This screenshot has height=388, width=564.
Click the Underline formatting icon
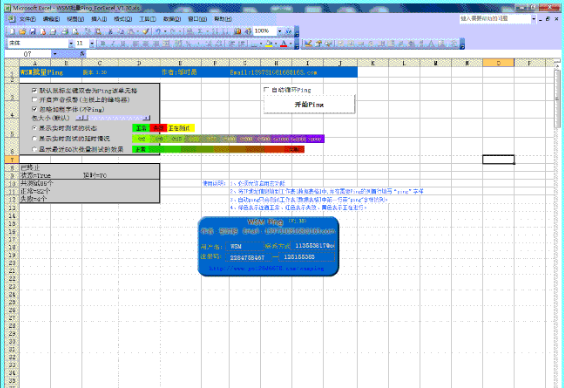(x=123, y=44)
